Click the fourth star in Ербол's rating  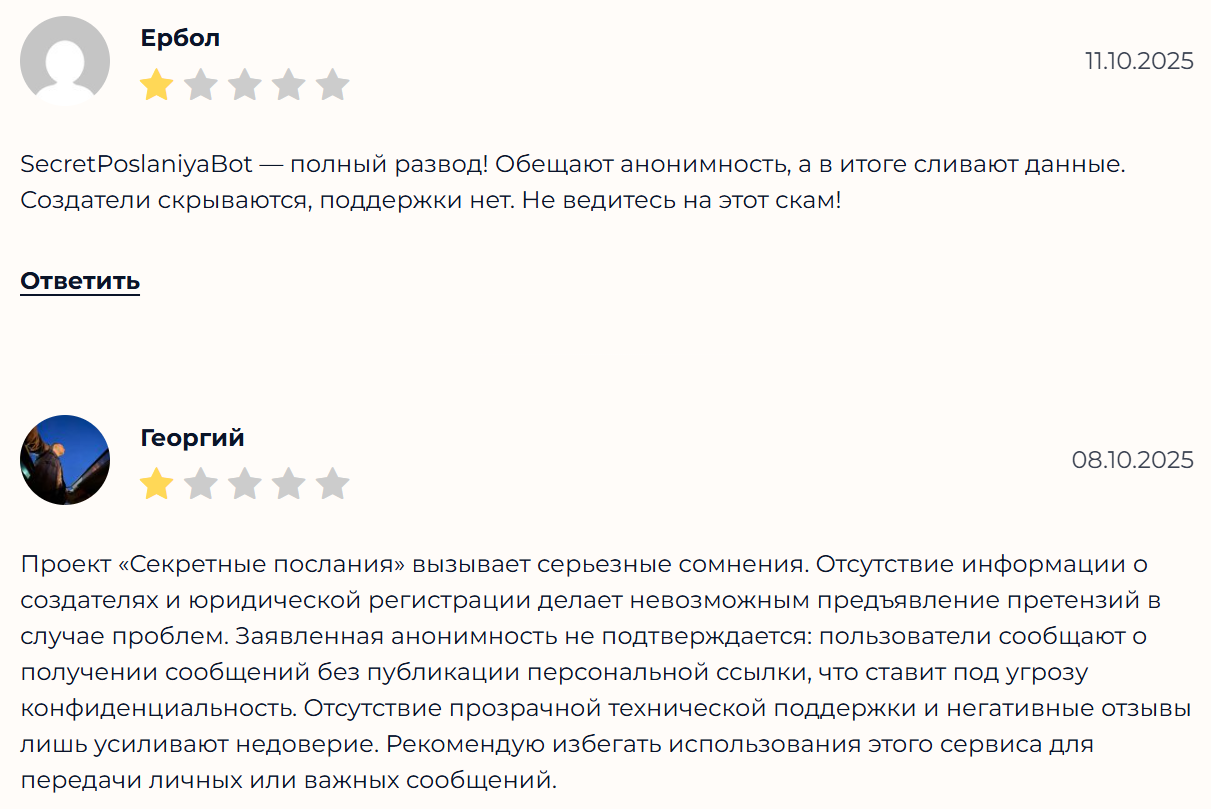click(288, 85)
